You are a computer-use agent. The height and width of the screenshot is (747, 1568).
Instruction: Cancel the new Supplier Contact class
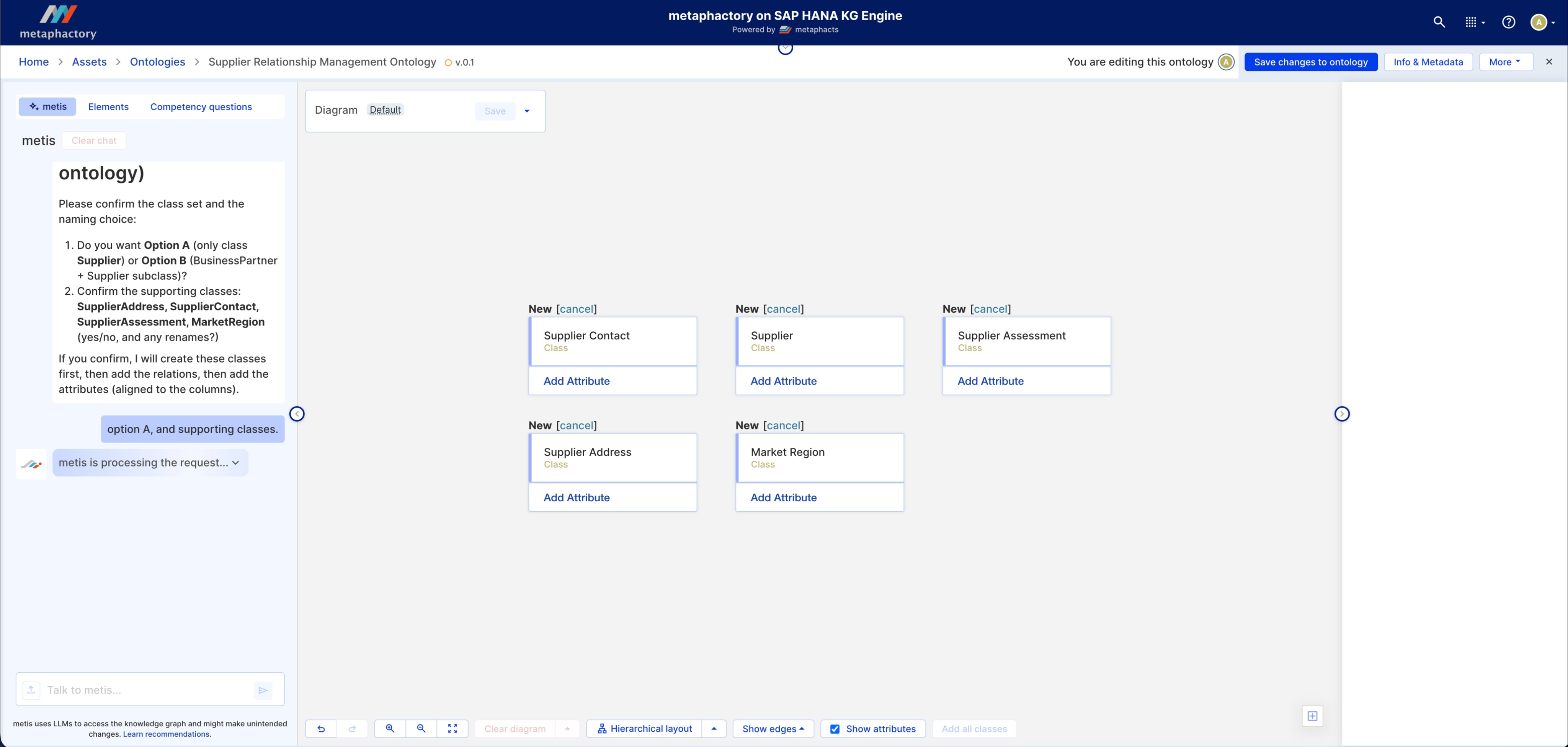pos(577,309)
